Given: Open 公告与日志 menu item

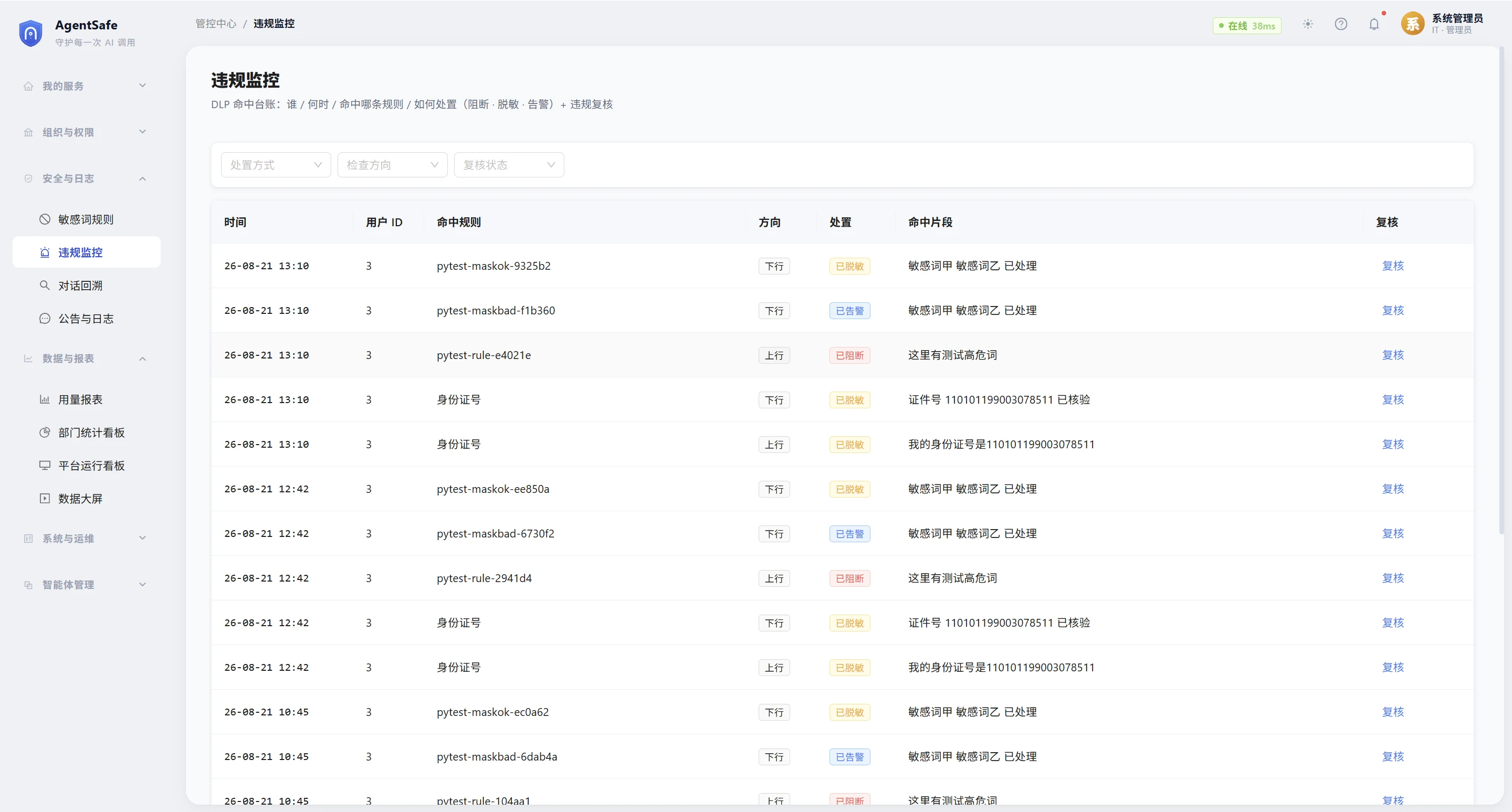Looking at the screenshot, I should click(86, 319).
